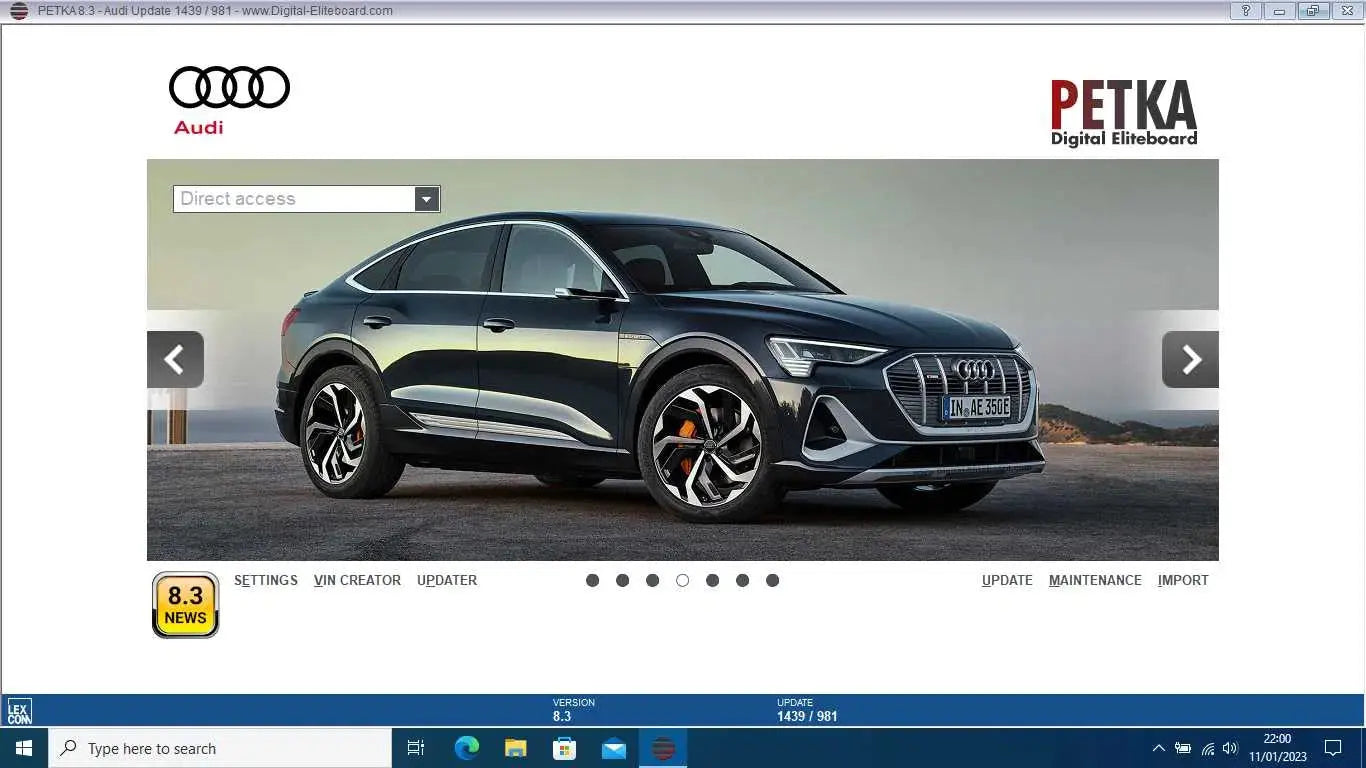
Task: Open help via the title bar question mark
Action: tap(1244, 11)
